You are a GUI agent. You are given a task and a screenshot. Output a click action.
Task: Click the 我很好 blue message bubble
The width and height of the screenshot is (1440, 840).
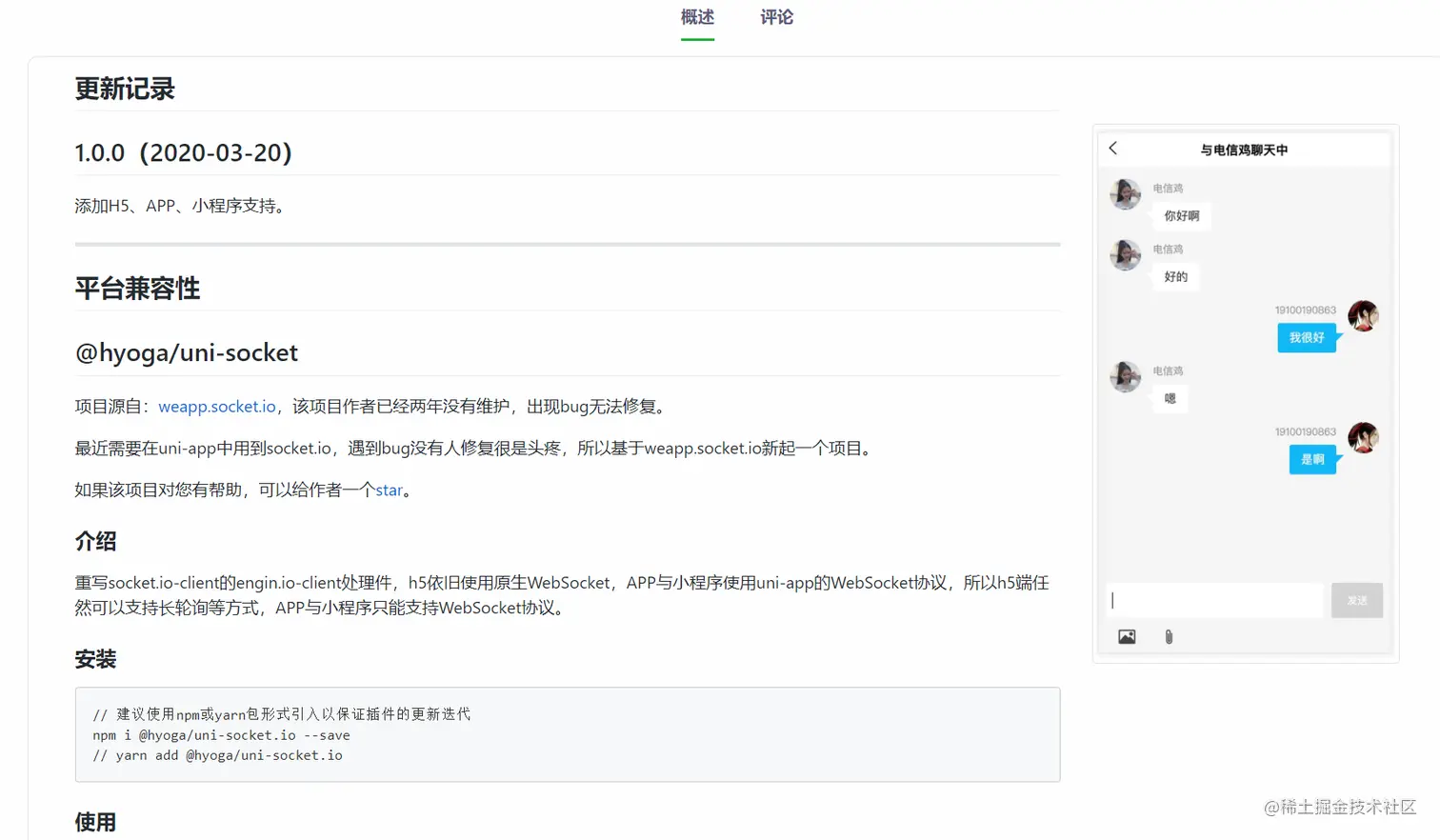point(1306,337)
